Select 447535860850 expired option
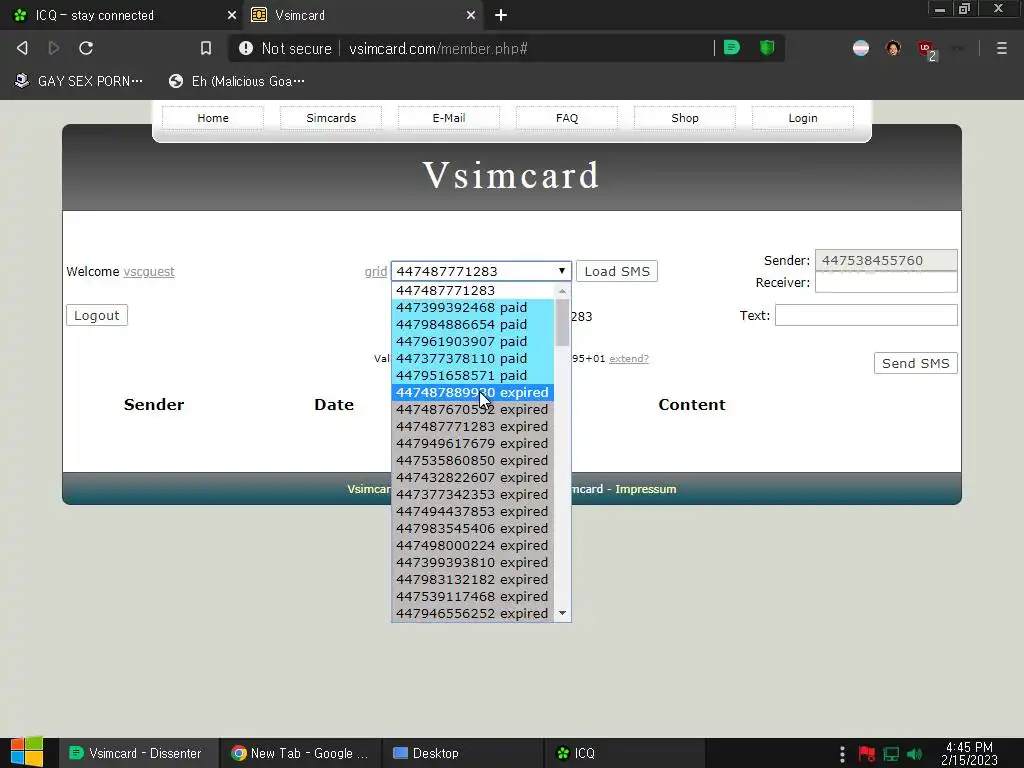This screenshot has width=1024, height=768. [473, 460]
